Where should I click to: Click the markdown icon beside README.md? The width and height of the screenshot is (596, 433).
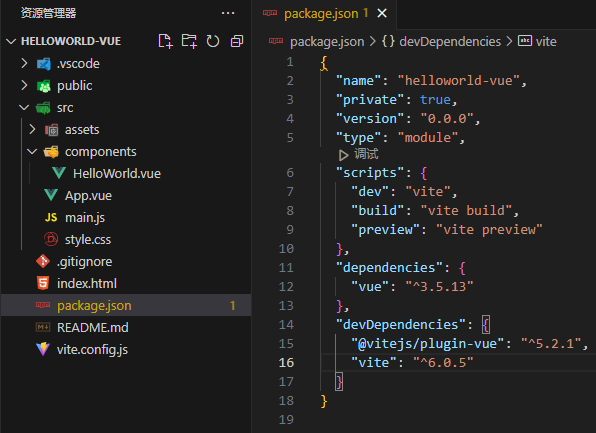click(43, 327)
